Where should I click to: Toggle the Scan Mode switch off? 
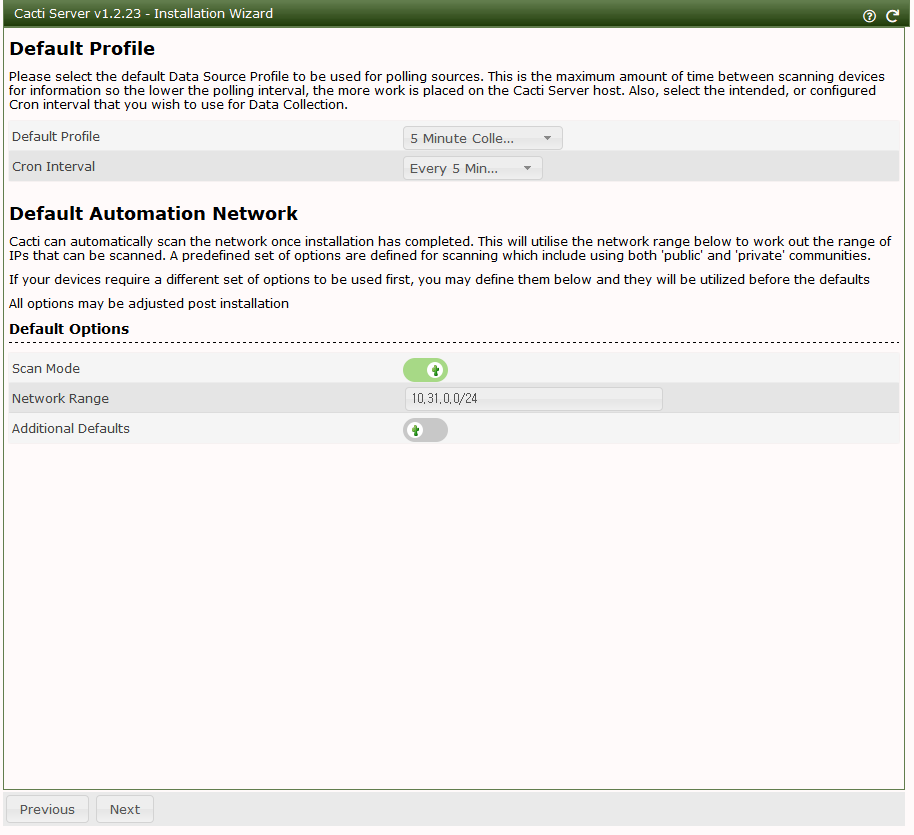point(426,370)
